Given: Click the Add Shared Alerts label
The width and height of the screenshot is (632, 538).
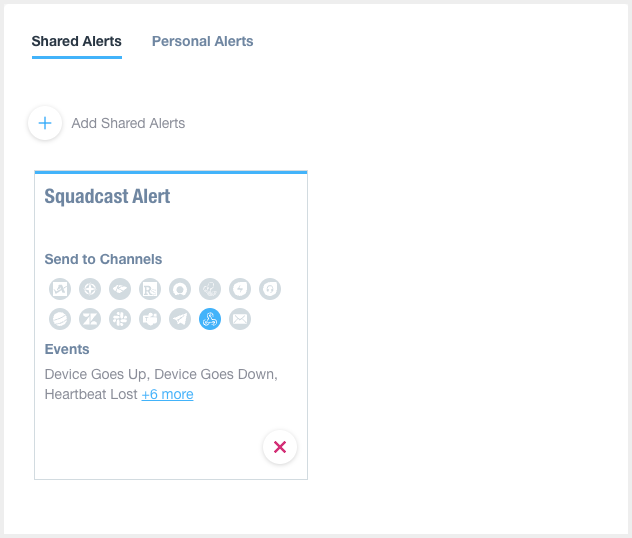Looking at the screenshot, I should (128, 123).
